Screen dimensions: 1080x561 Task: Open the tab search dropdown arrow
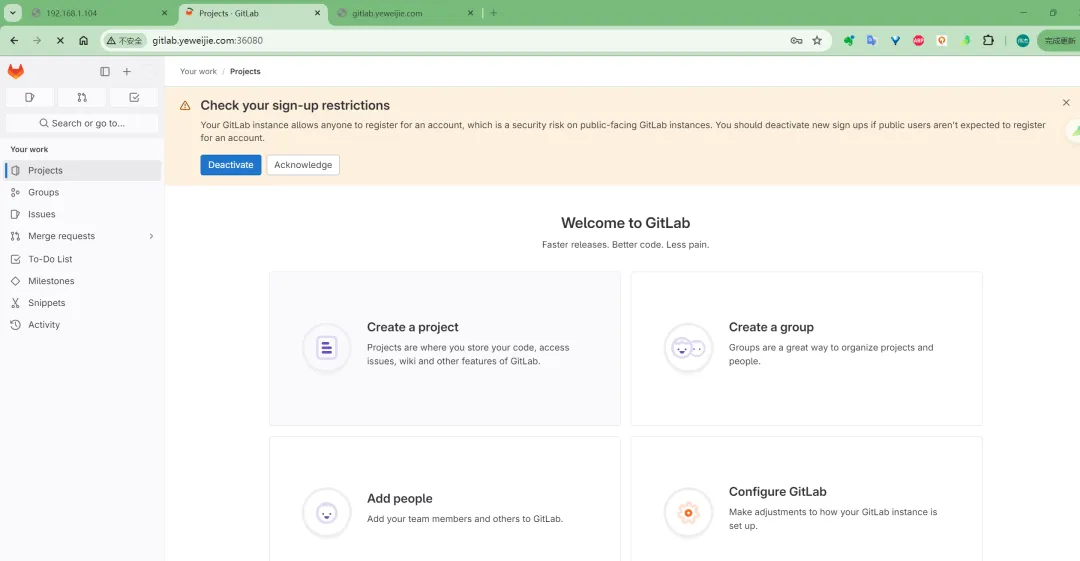point(13,13)
